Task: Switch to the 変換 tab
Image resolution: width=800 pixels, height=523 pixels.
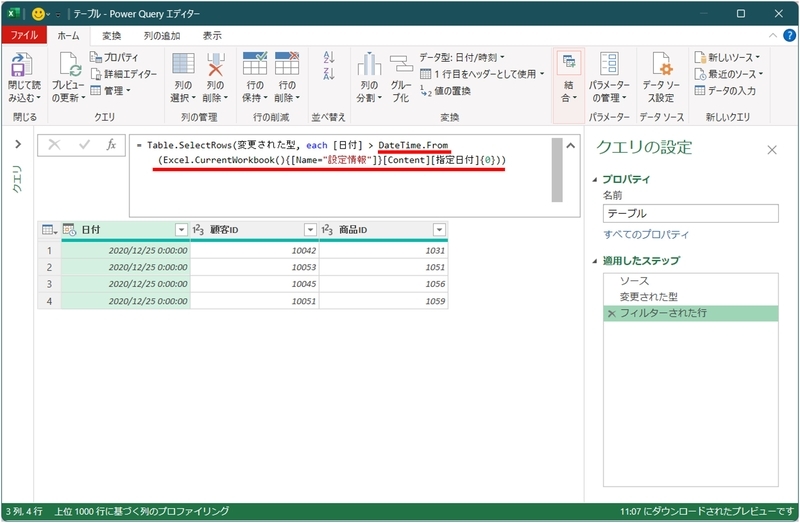Action: click(111, 35)
